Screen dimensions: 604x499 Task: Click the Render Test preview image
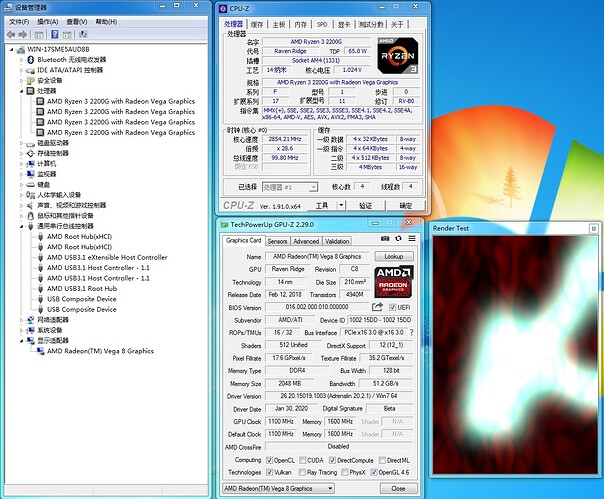(x=515, y=355)
